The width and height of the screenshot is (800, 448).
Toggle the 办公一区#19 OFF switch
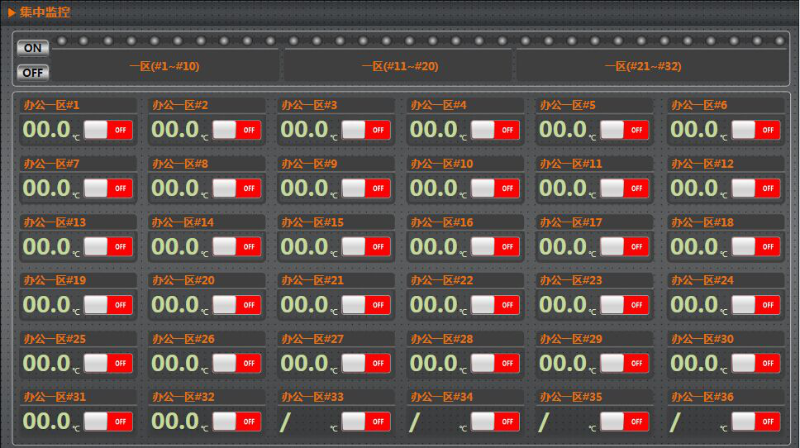coord(108,304)
